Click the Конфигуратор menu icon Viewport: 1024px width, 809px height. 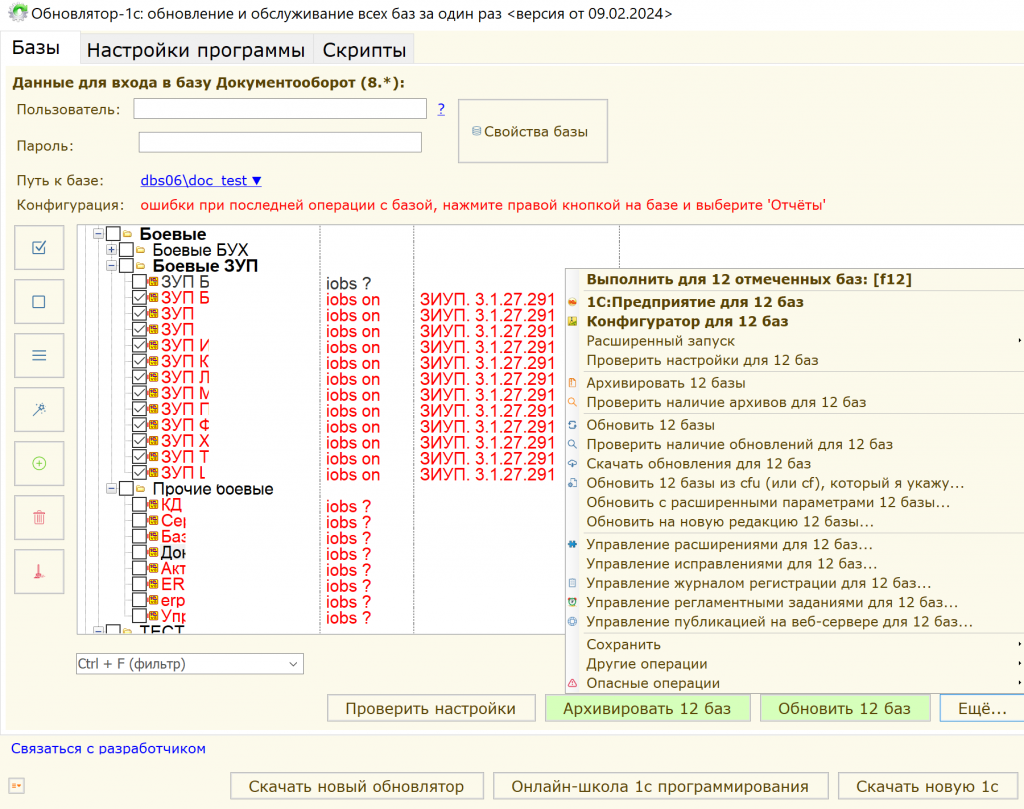[573, 321]
